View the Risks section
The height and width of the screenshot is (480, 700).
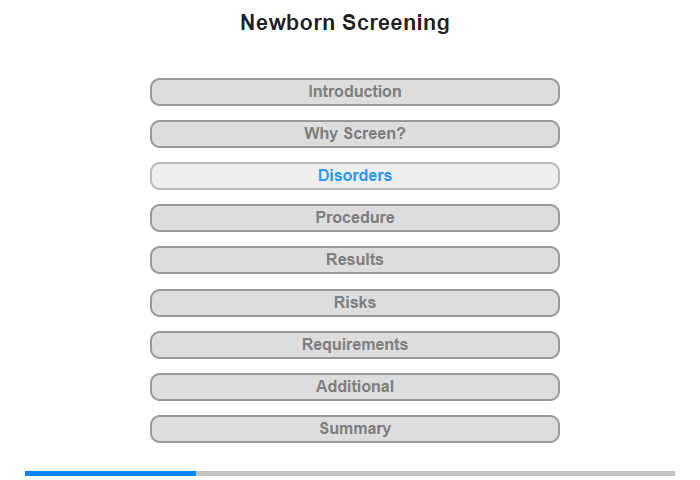click(355, 303)
